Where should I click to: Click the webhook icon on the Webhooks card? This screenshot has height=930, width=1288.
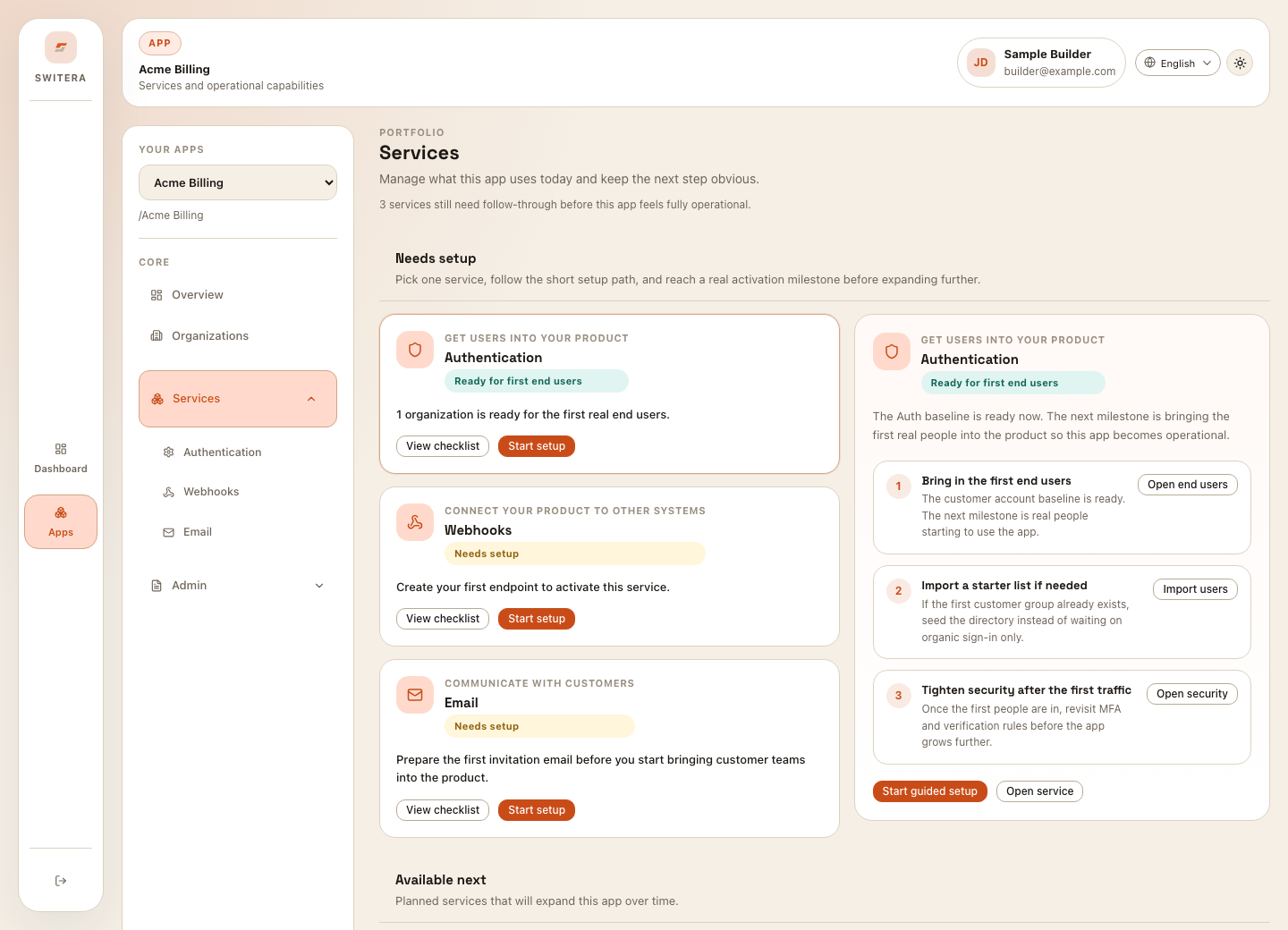pos(415,522)
